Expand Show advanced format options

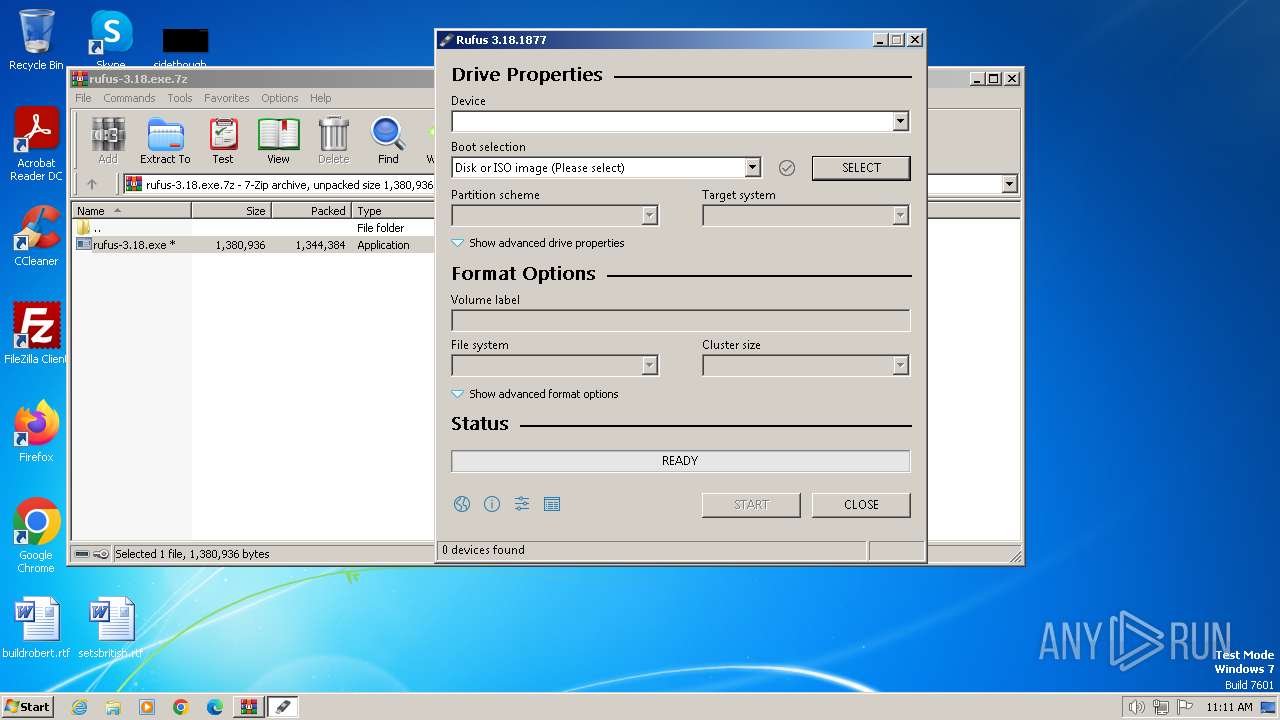pyautogui.click(x=535, y=394)
